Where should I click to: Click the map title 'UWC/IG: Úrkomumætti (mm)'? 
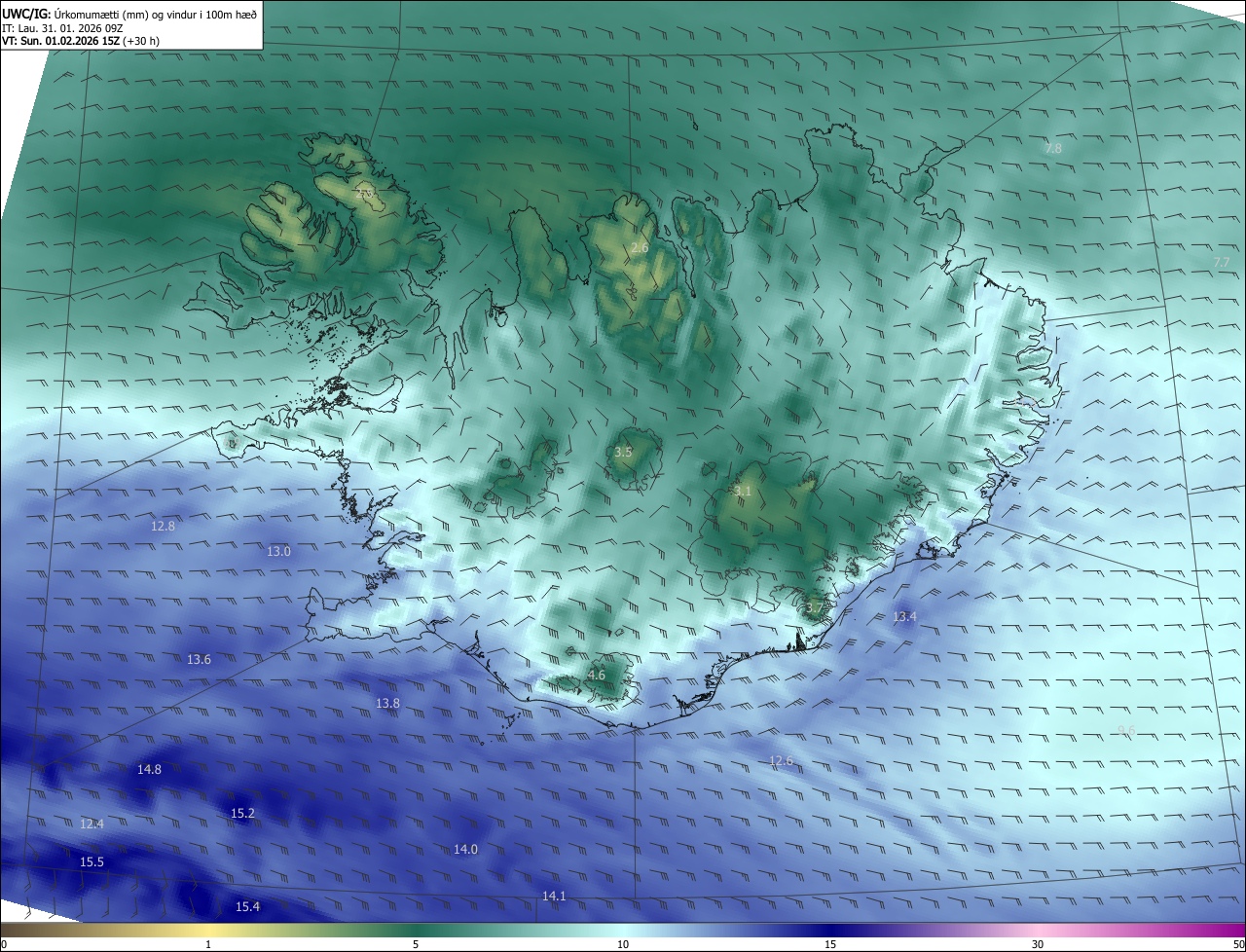tap(77, 14)
